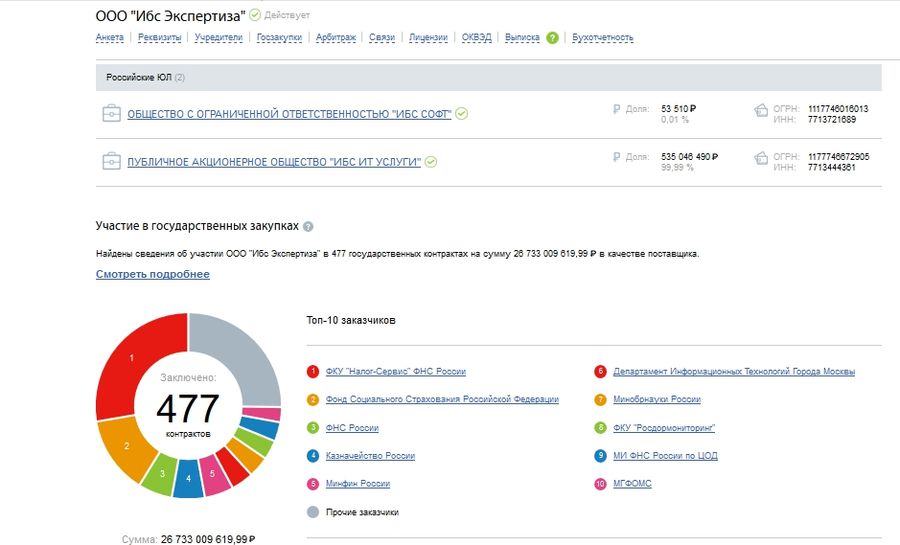The height and width of the screenshot is (545, 900).
Task: Select the large gray donut chart segment
Action: point(241,353)
